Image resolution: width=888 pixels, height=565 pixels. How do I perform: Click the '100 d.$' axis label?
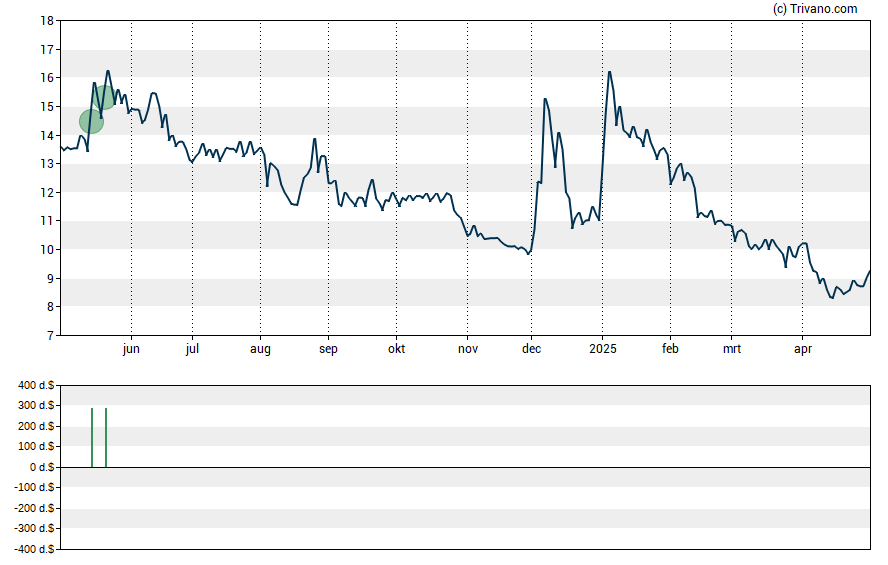pos(36,447)
